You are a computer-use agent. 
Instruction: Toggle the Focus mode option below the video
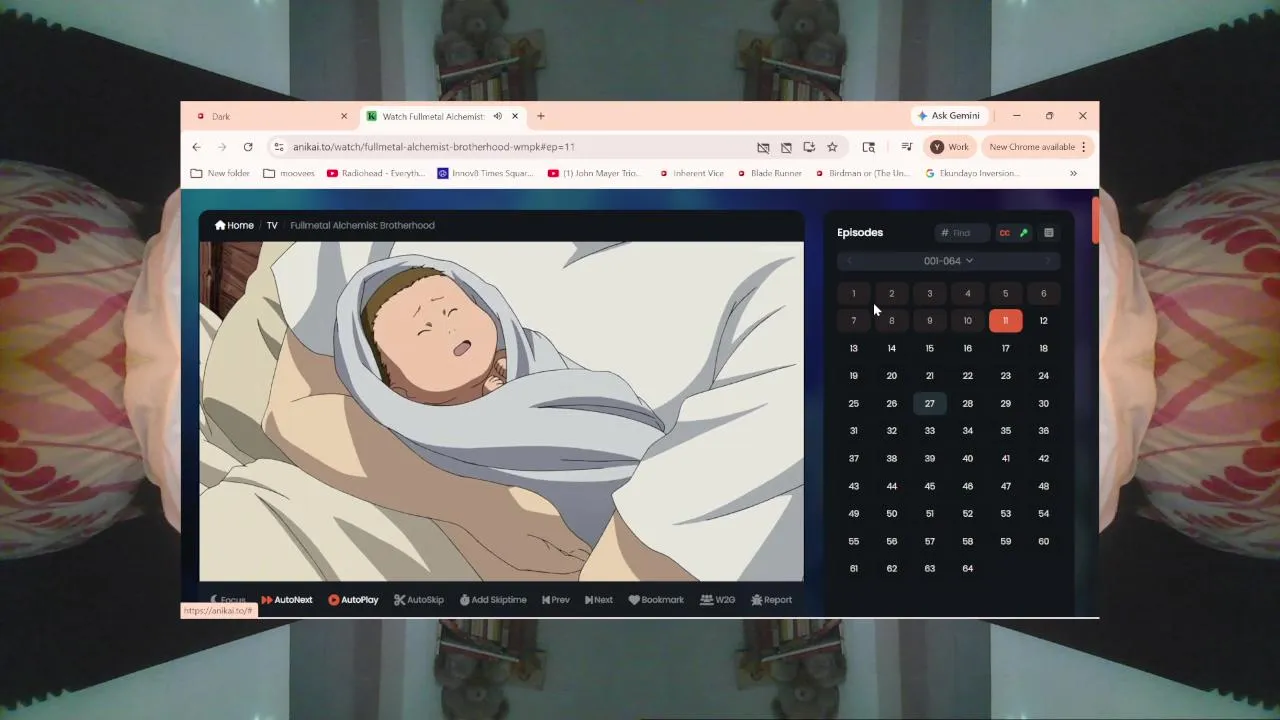pos(228,600)
